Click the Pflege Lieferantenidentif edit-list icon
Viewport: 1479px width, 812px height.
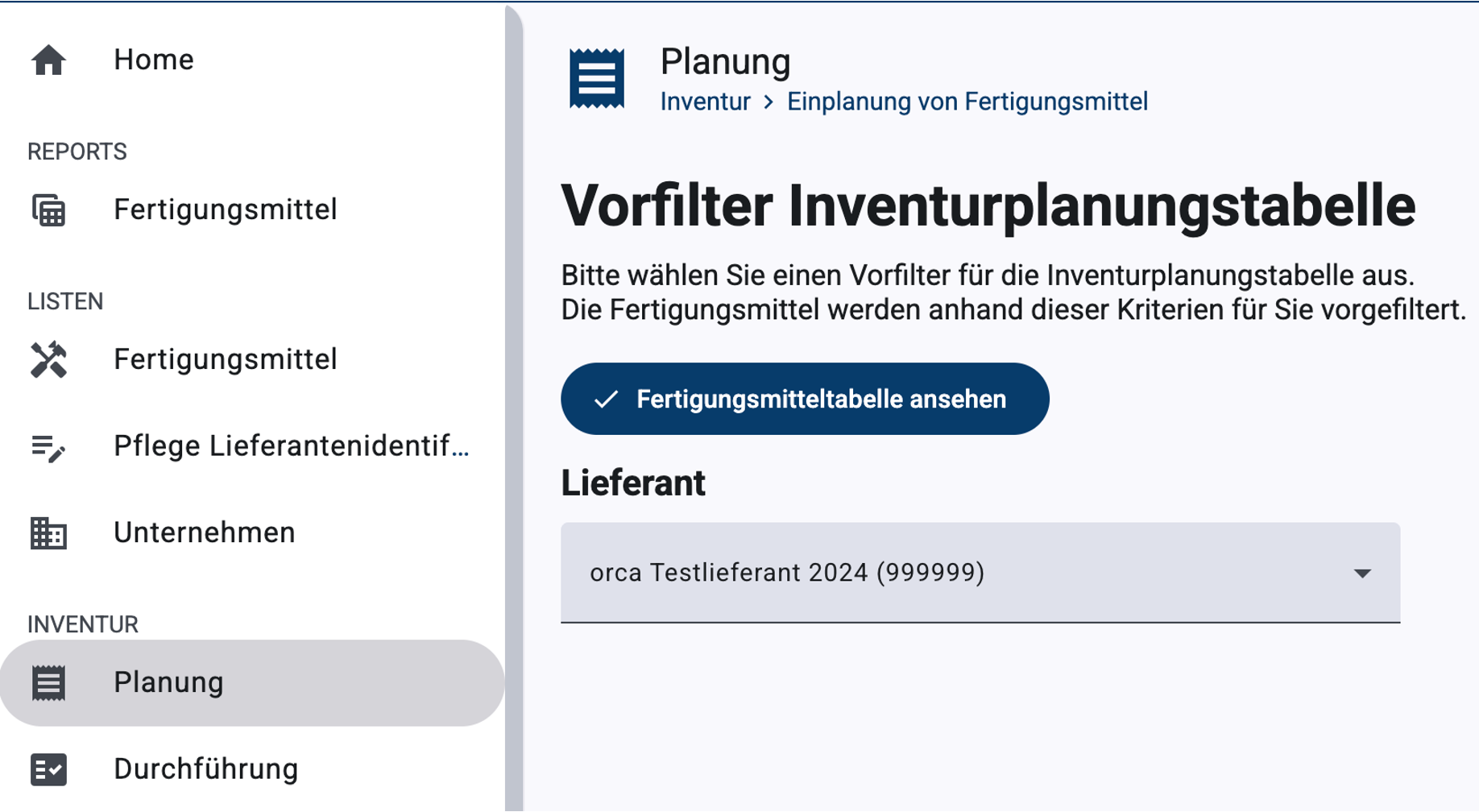pyautogui.click(x=48, y=447)
